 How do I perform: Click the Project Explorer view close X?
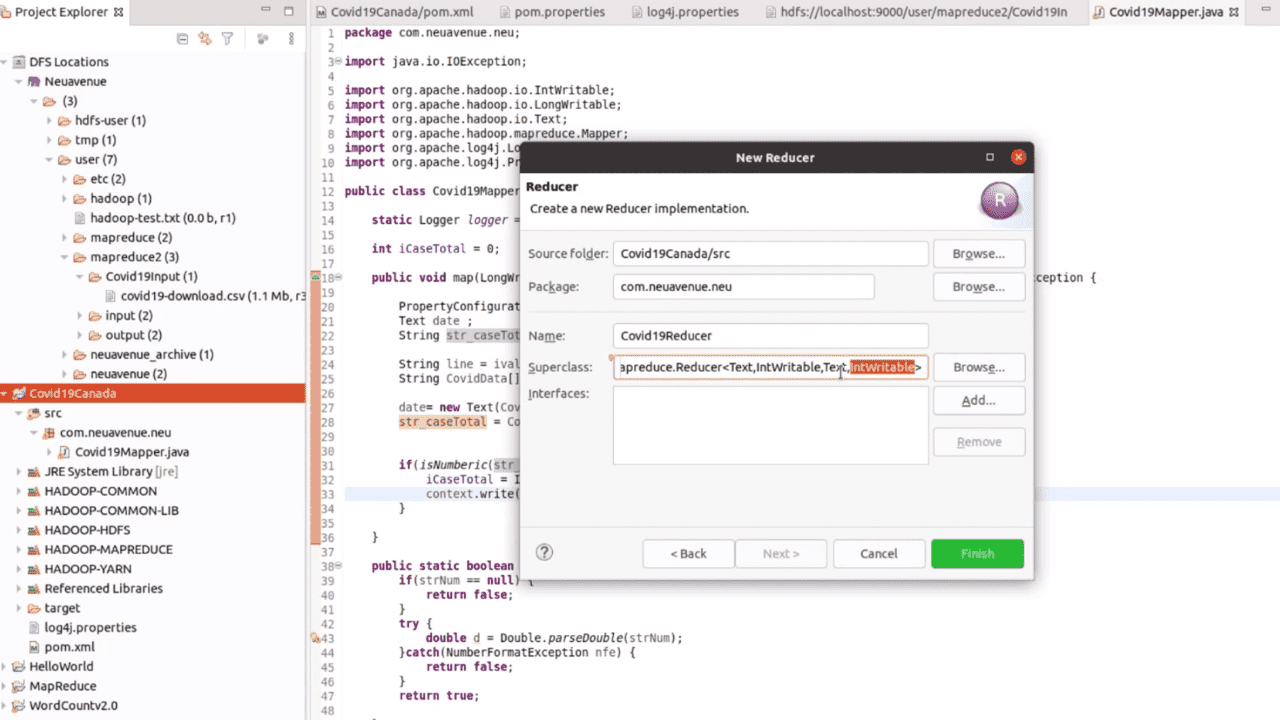pyautogui.click(x=119, y=12)
